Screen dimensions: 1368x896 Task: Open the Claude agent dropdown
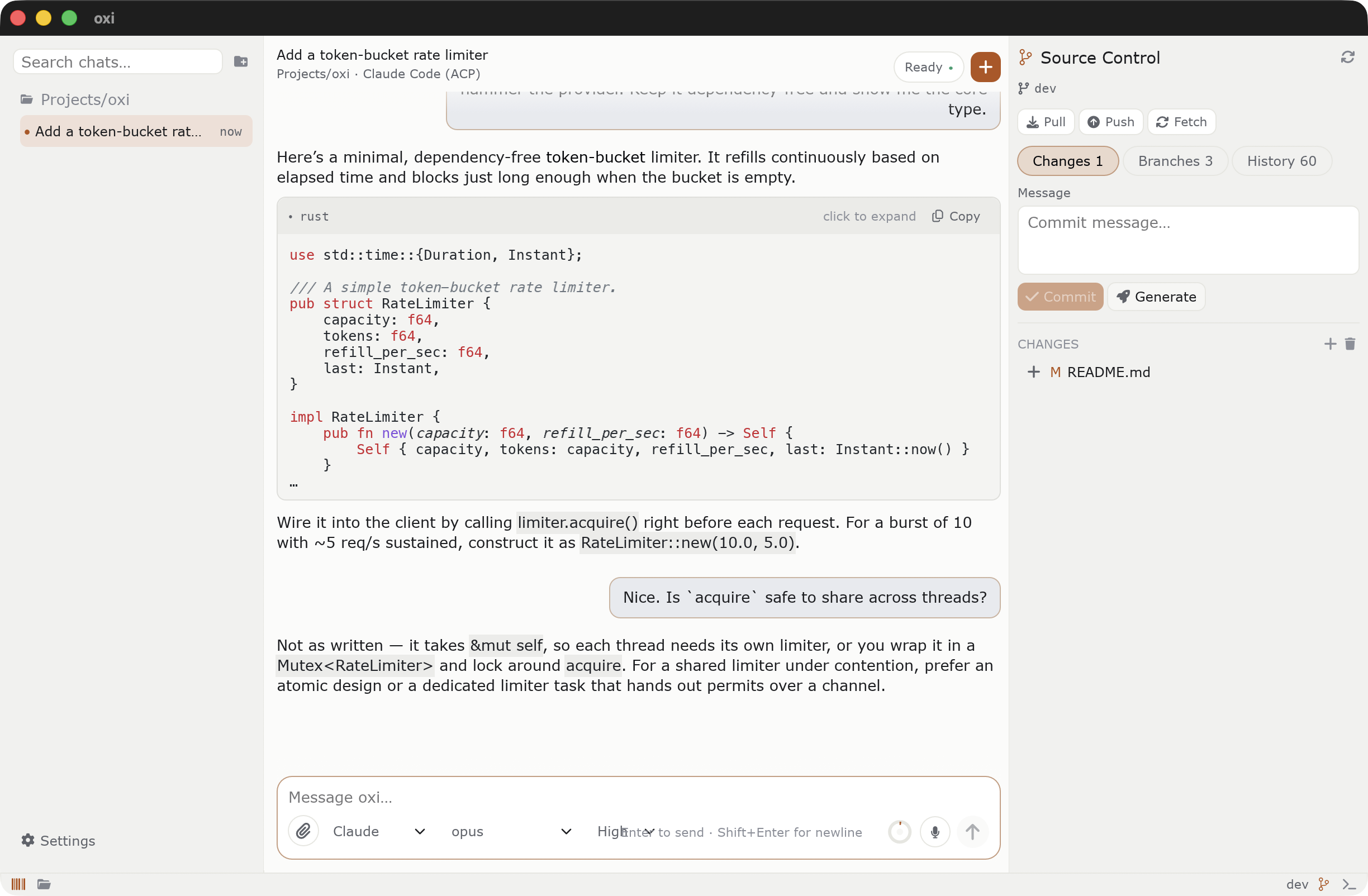click(x=379, y=831)
